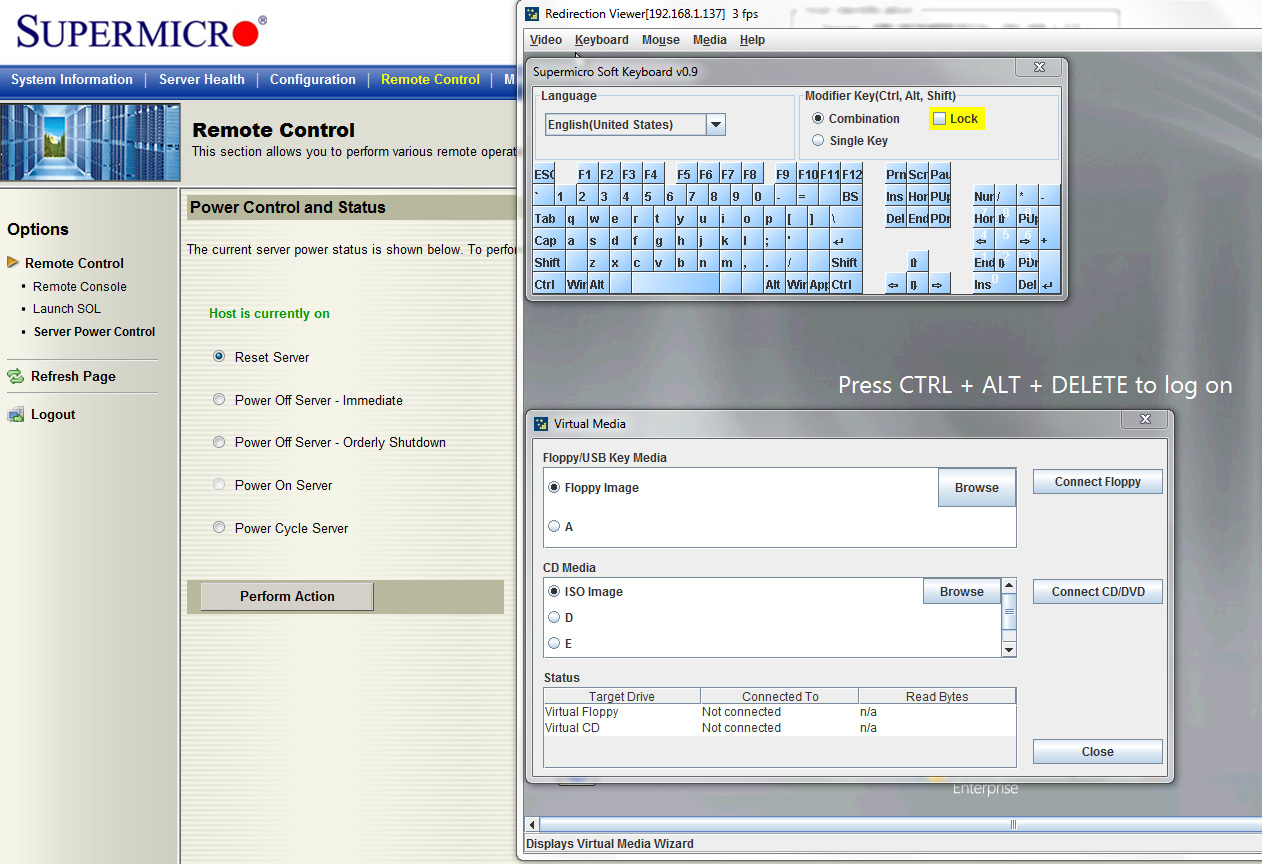Select the Power Cycle Server option
The image size is (1262, 864).
pos(218,528)
